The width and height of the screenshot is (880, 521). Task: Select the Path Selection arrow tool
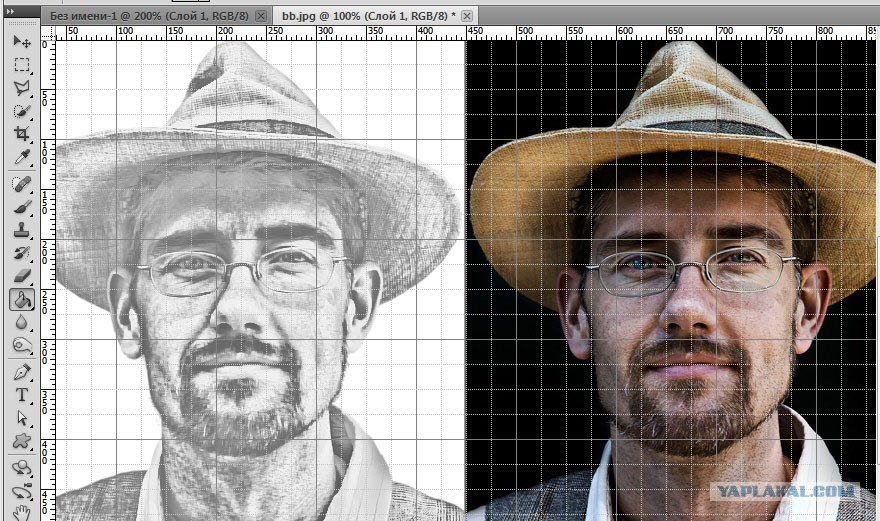coord(22,418)
